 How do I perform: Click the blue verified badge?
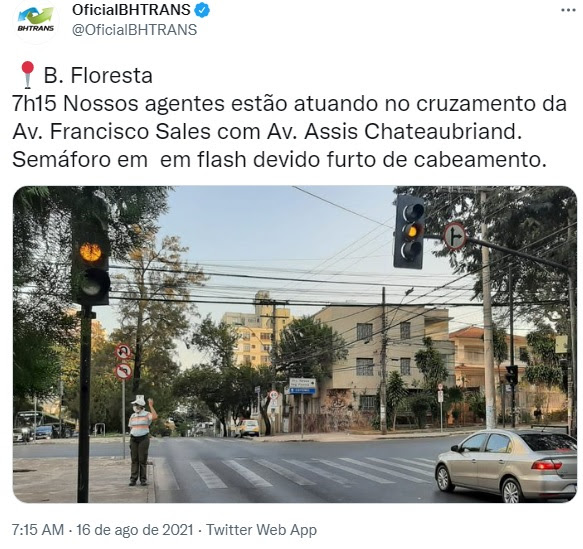[x=202, y=10]
